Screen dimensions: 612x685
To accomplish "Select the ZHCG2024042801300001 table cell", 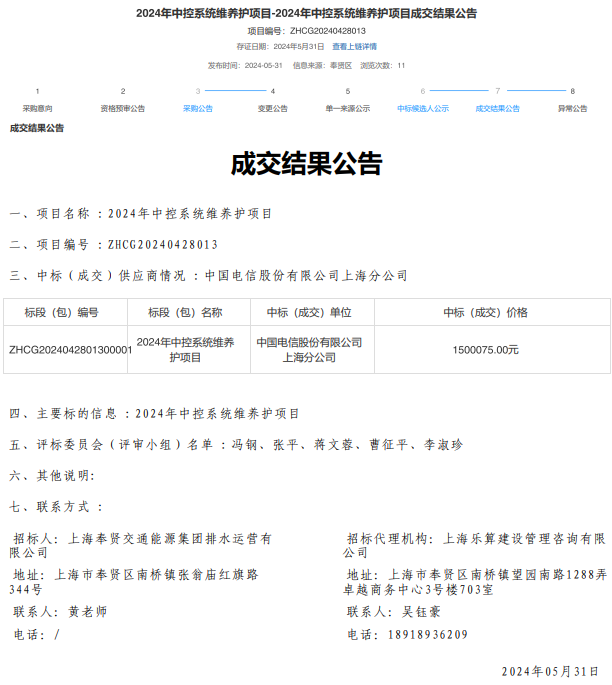I will 70,350.
